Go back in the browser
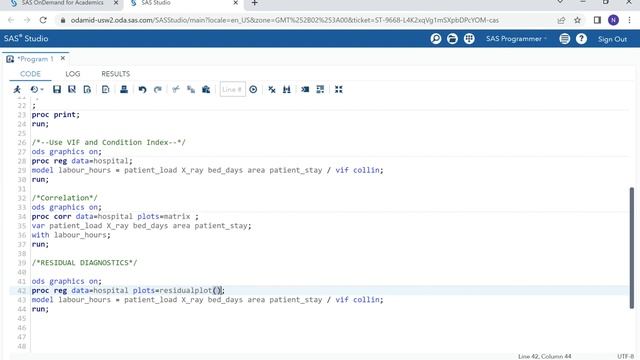This screenshot has height=360, width=640. pos(11,20)
